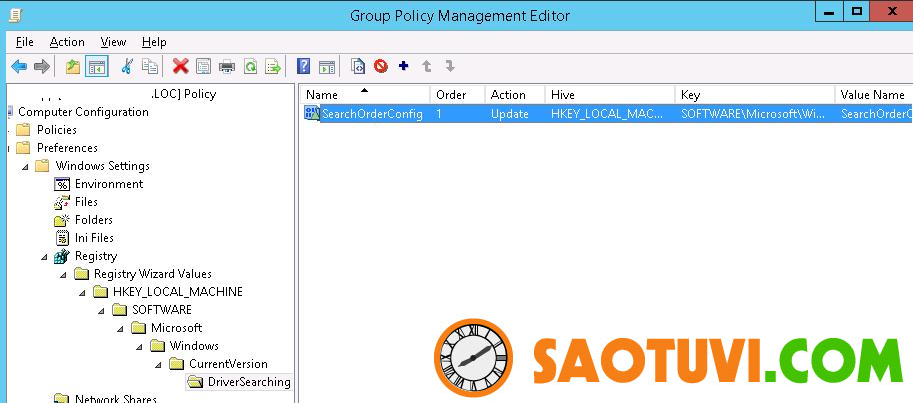Click the blue Back arrow
The image size is (913, 403).
pyautogui.click(x=19, y=67)
